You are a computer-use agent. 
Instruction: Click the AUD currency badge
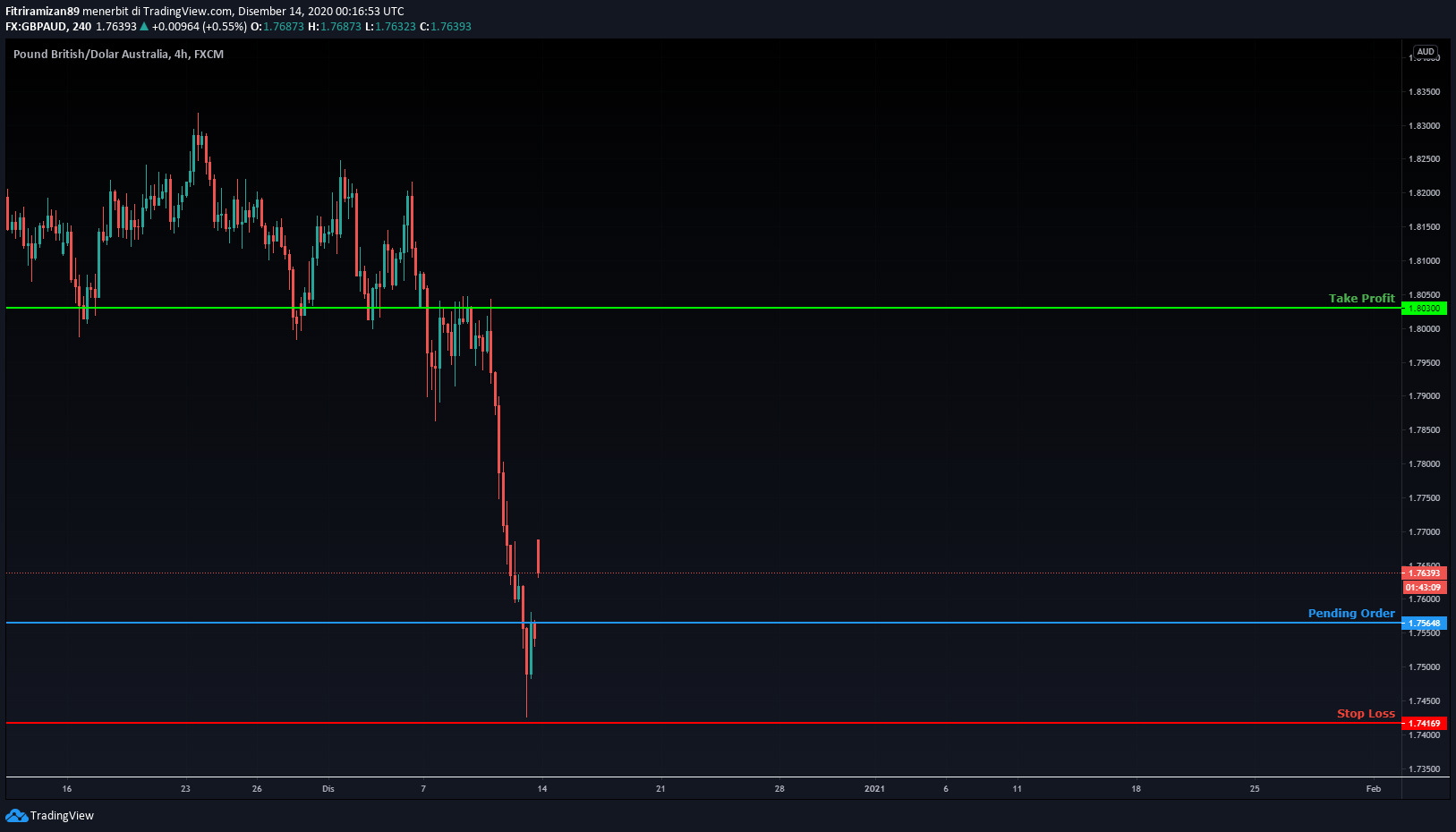click(1425, 52)
